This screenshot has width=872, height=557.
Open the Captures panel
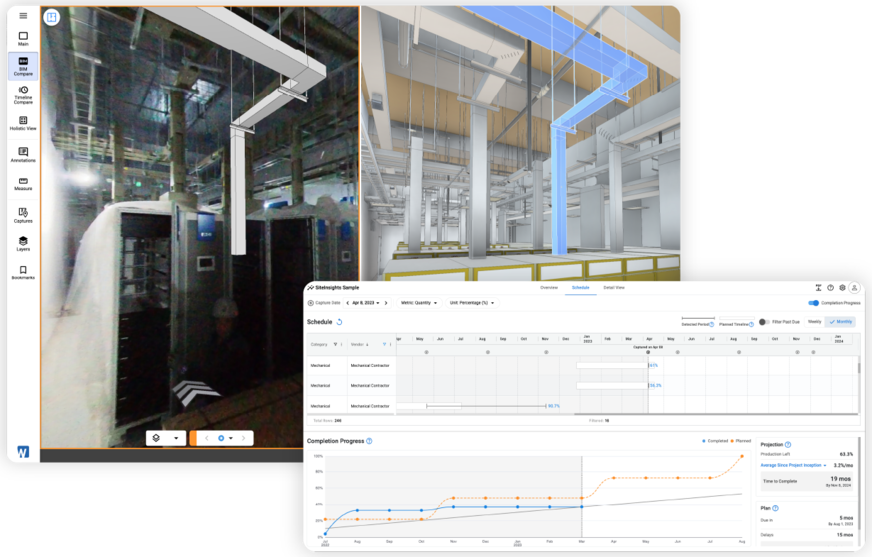23,213
